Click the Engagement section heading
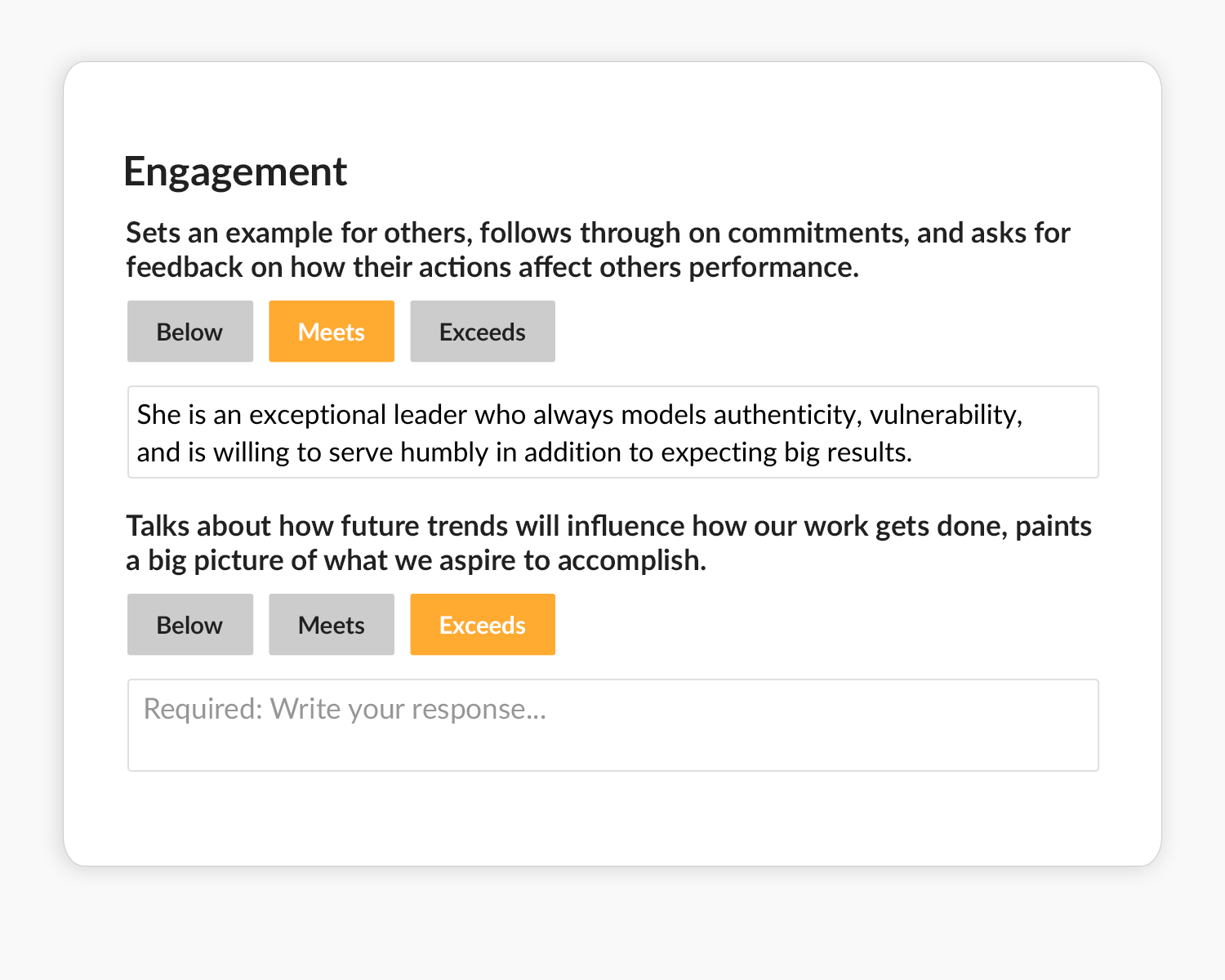 pos(235,171)
